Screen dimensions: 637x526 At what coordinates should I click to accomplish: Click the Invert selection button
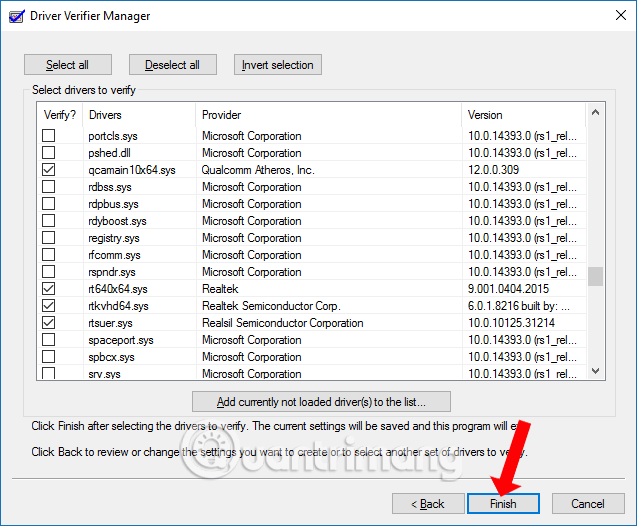(278, 65)
